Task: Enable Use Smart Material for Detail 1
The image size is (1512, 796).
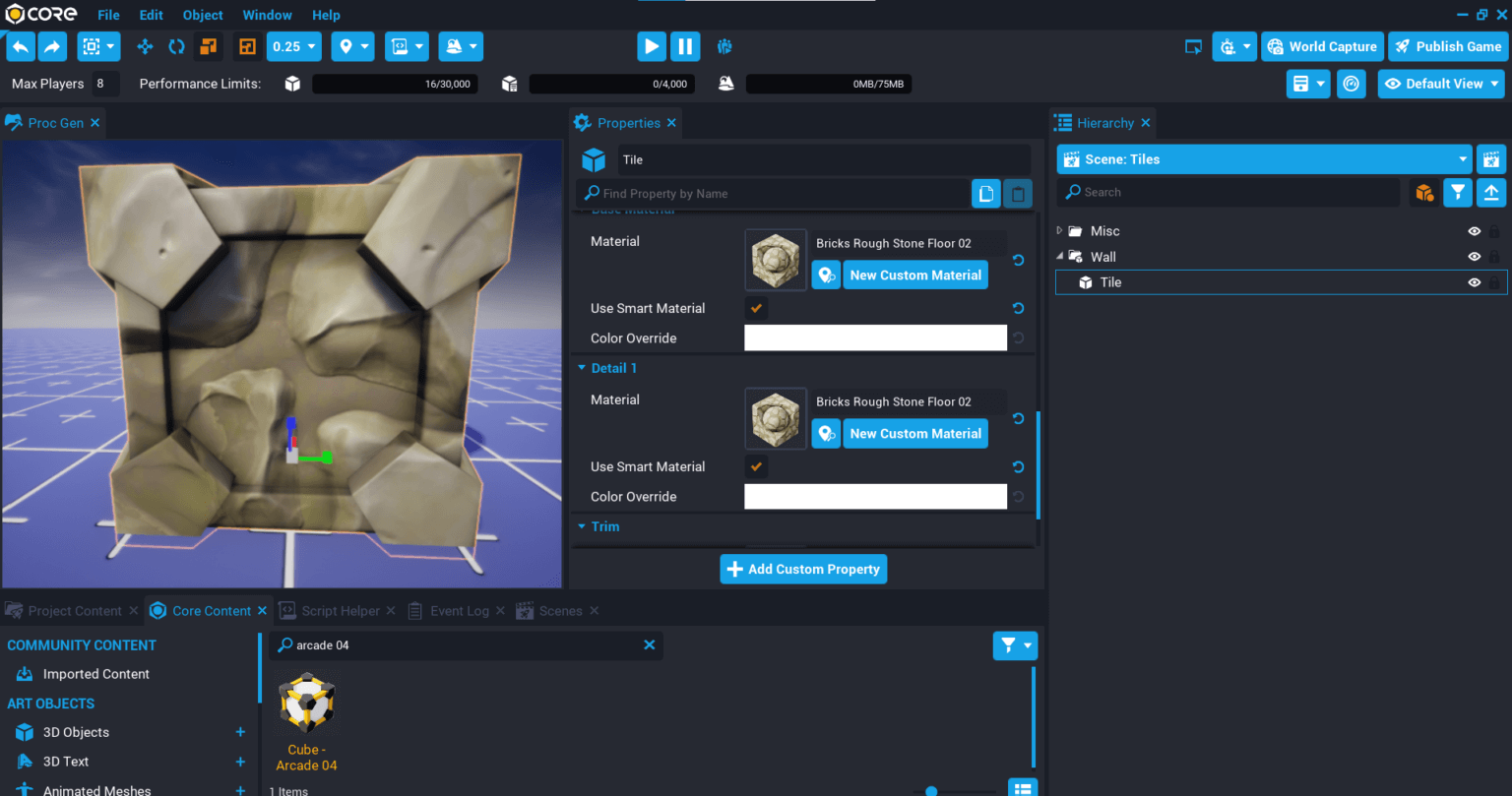Action: 756,466
